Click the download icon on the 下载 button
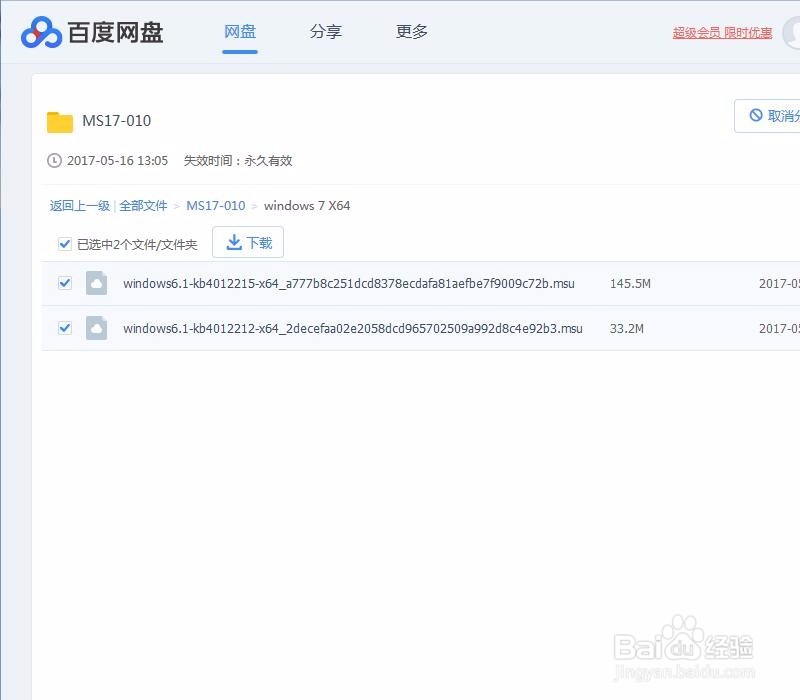Viewport: 800px width, 700px height. pos(236,241)
